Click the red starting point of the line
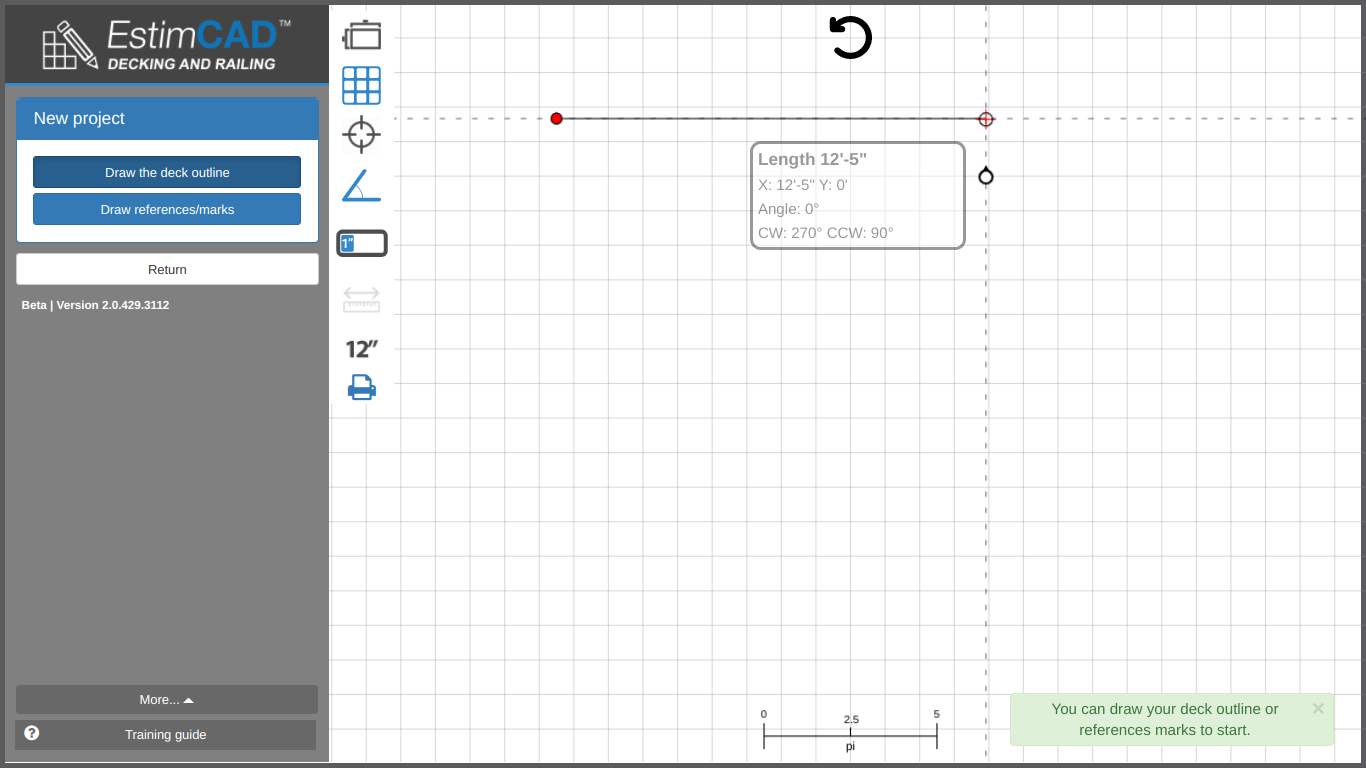Image resolution: width=1366 pixels, height=768 pixels. click(557, 119)
